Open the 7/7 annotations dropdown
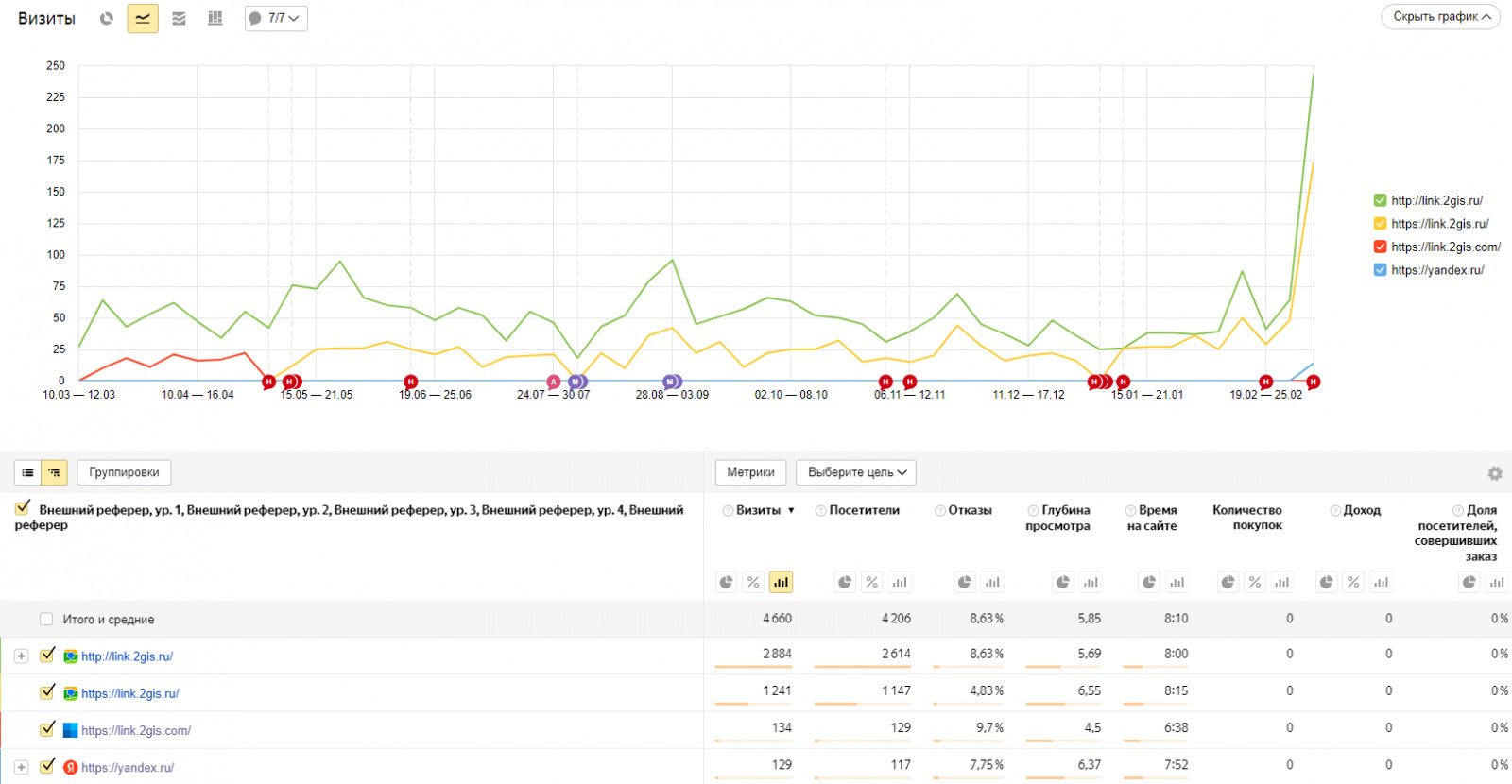The width and height of the screenshot is (1512, 784). 276,18
